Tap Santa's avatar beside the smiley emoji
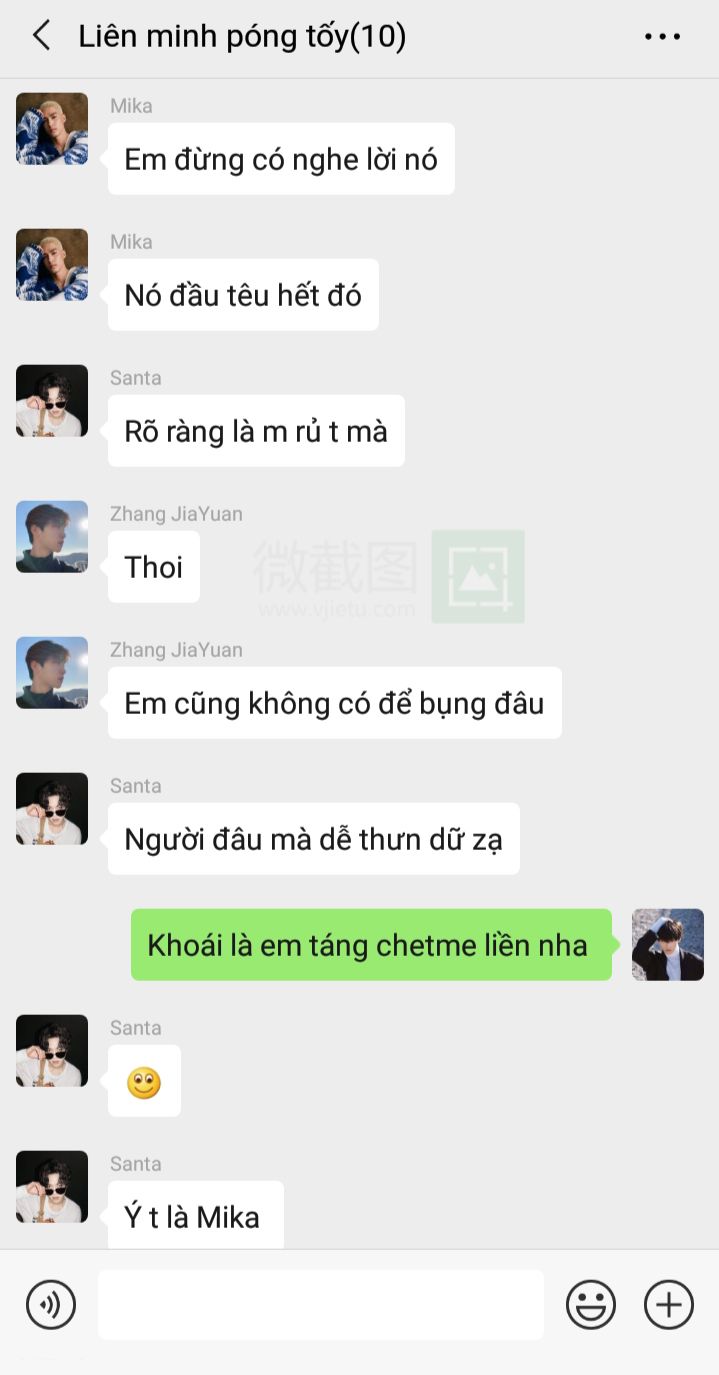Viewport: 719px width, 1375px height. pyautogui.click(x=52, y=1051)
